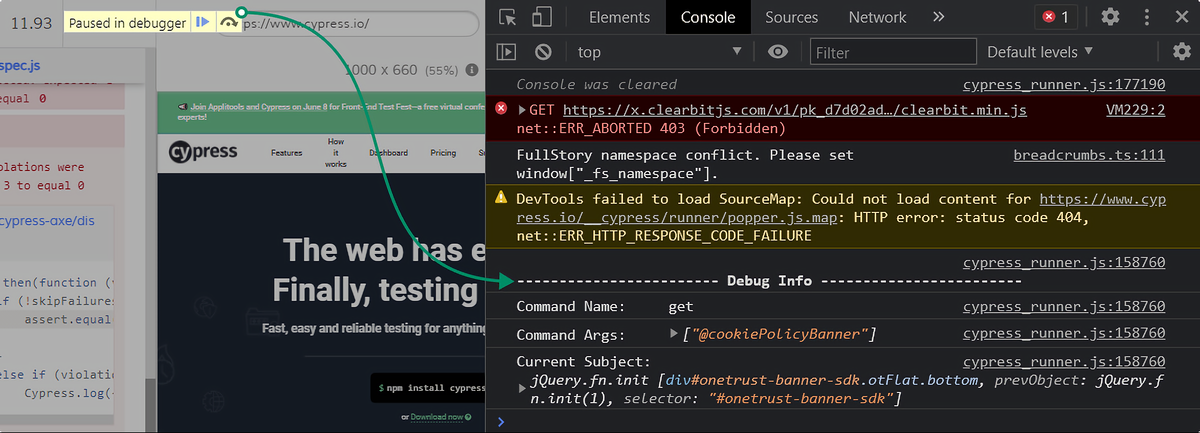Open the VM229:2 source link

pyautogui.click(x=1136, y=110)
